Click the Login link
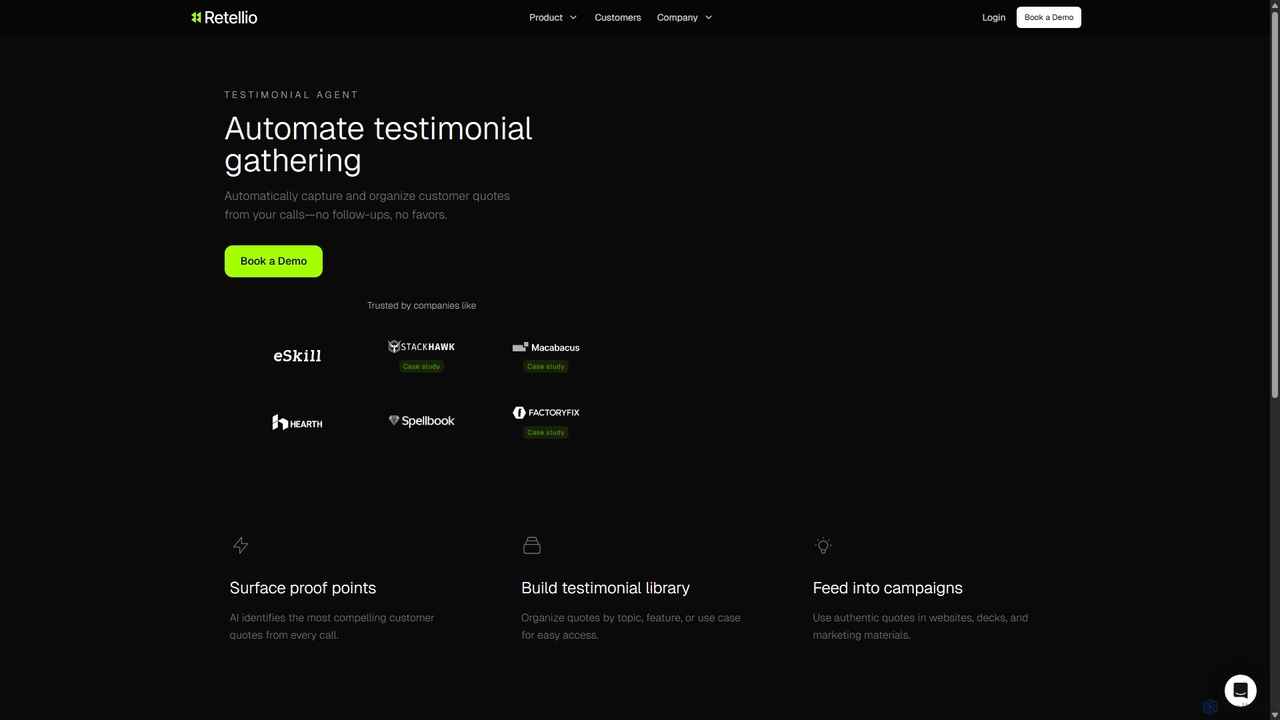This screenshot has height=720, width=1280. [993, 17]
